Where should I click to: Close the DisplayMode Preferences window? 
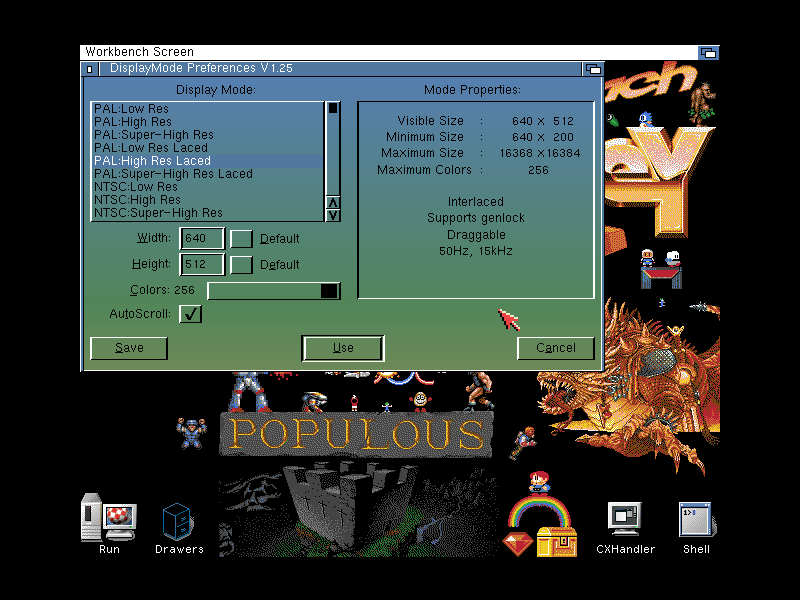coord(90,69)
